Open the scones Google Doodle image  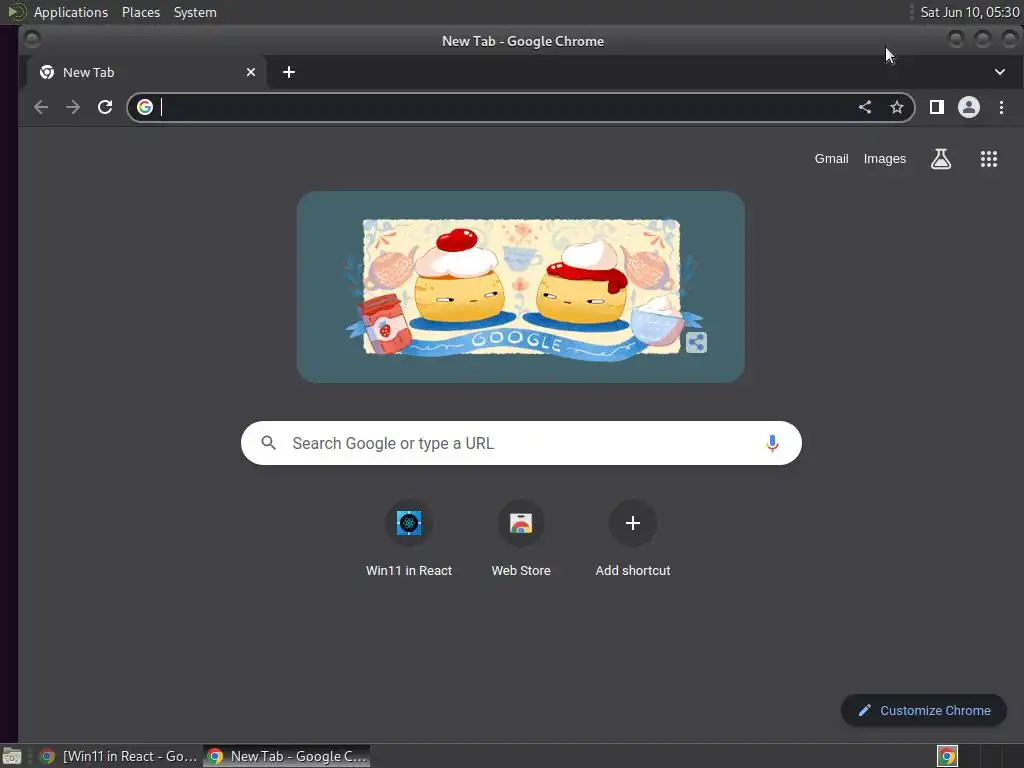click(520, 287)
